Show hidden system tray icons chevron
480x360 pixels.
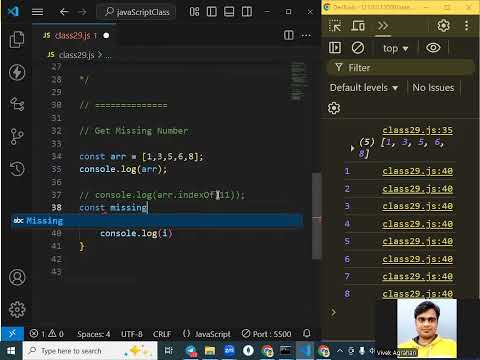coord(340,351)
